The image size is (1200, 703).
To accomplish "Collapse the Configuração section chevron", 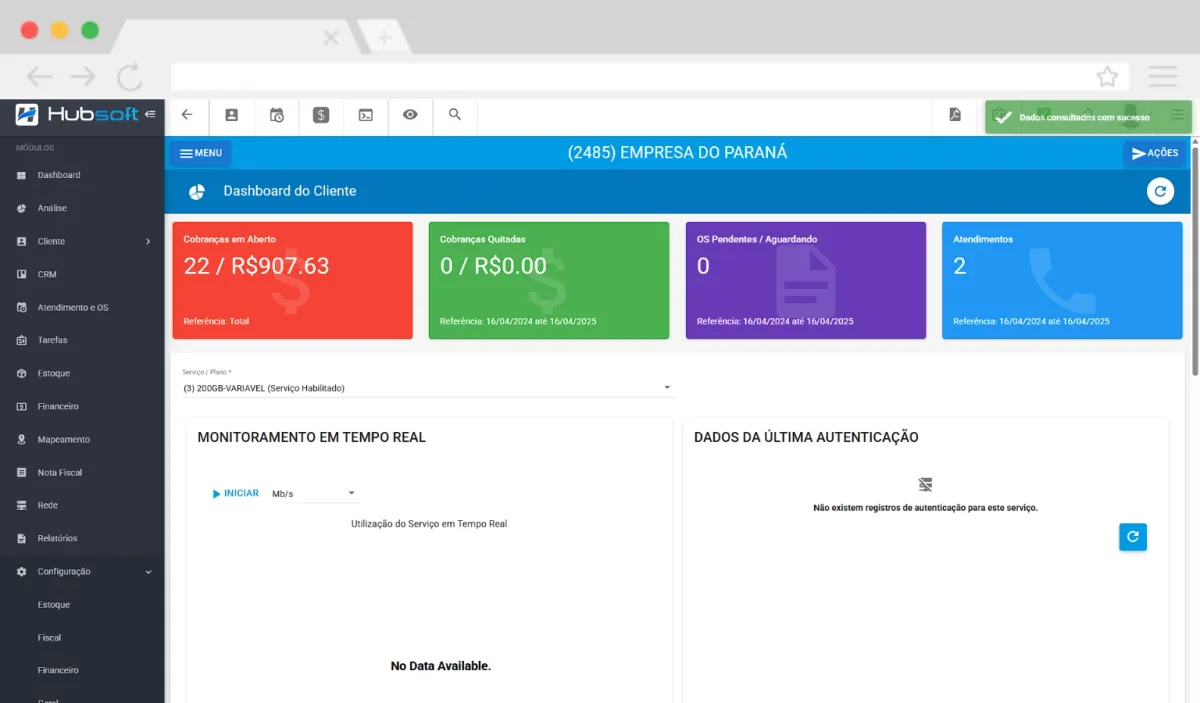I will [x=148, y=571].
